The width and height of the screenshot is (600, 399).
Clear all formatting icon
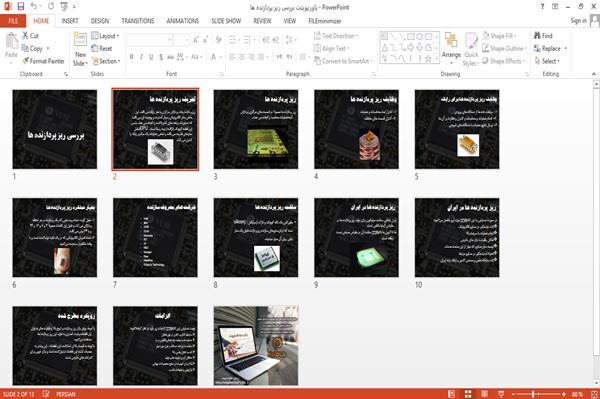(x=218, y=39)
